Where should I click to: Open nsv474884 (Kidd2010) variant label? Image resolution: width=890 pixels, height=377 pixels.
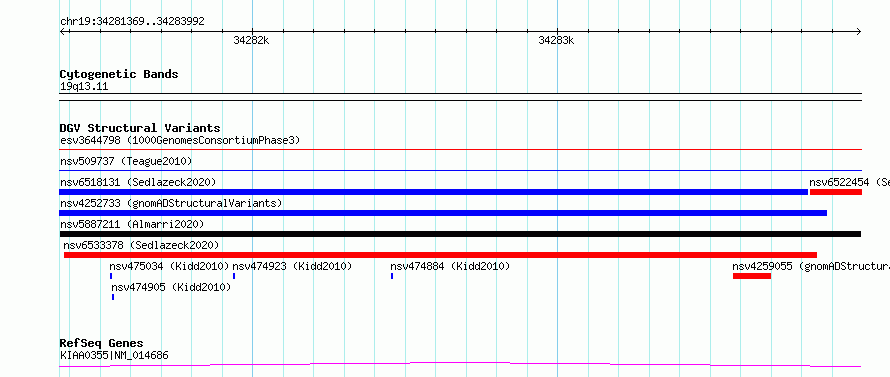450,266
